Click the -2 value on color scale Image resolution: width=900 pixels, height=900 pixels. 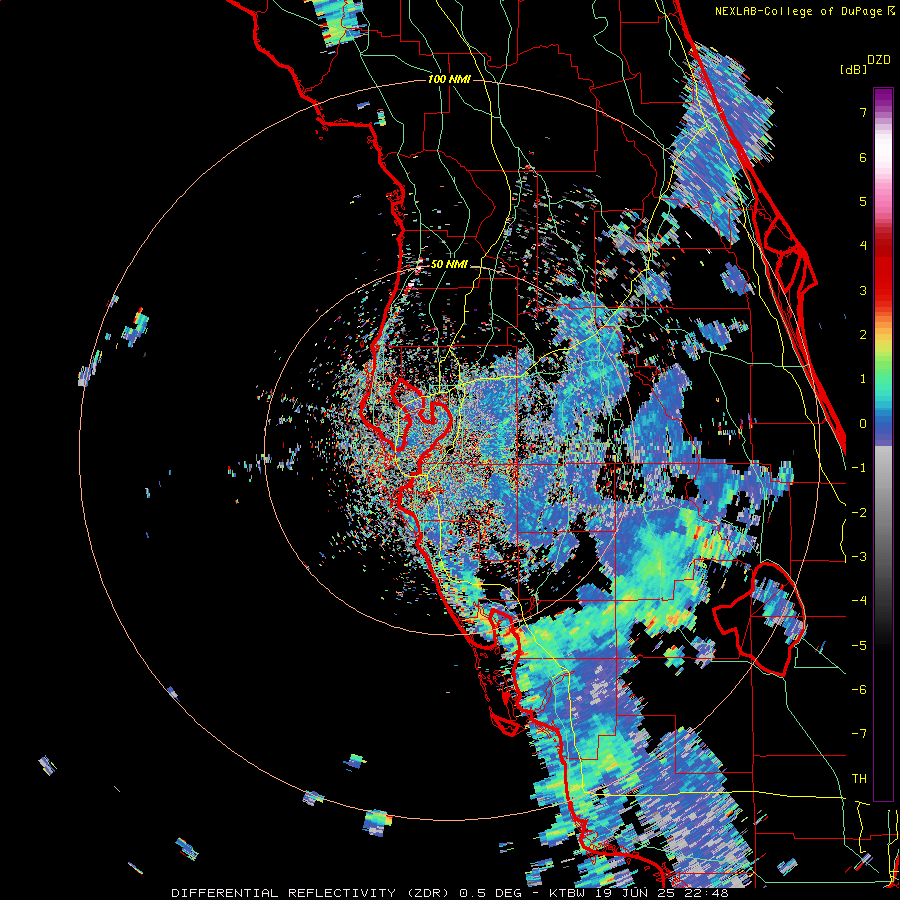click(859, 513)
